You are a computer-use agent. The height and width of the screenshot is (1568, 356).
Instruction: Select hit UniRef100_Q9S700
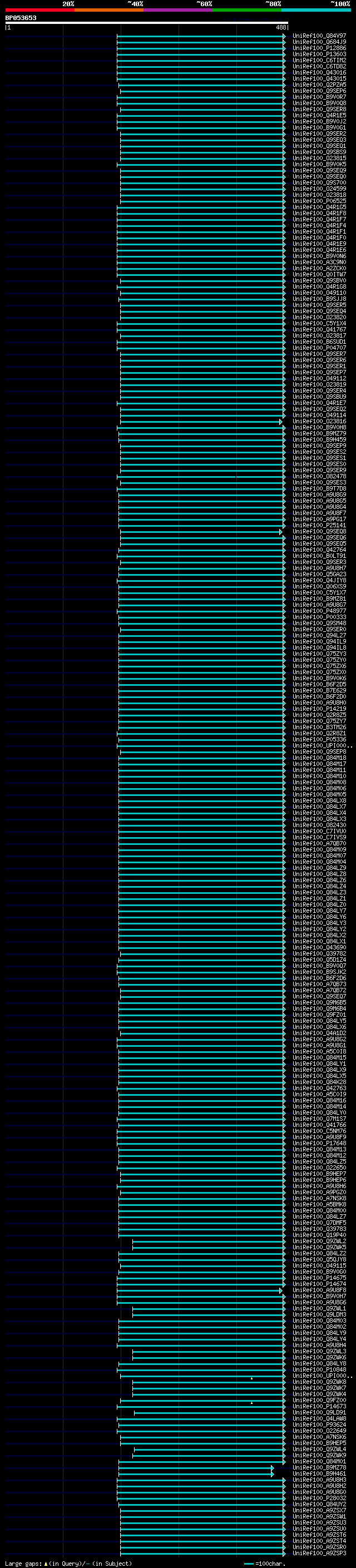319,182
